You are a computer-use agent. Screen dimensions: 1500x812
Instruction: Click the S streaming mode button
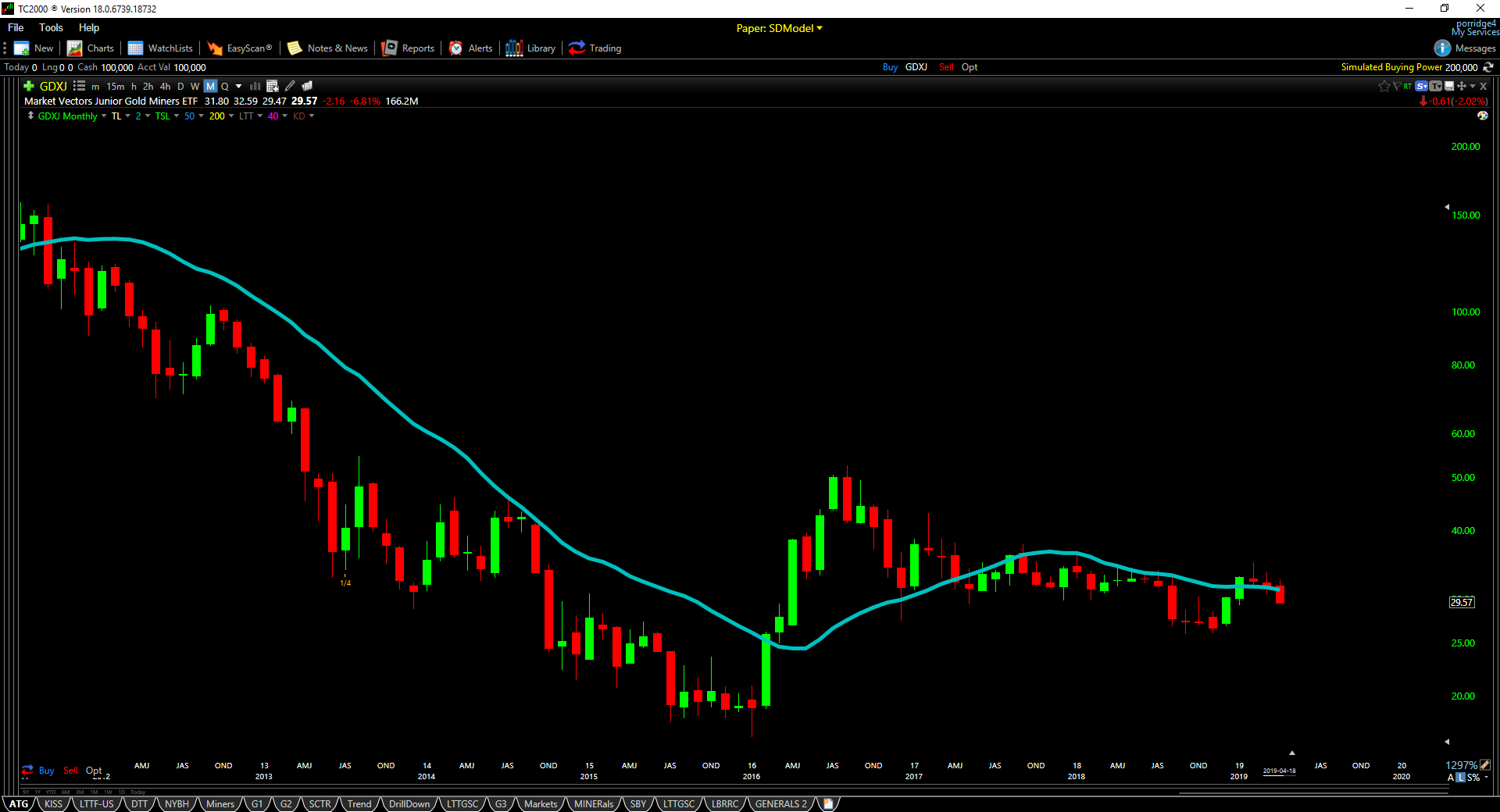(1422, 86)
